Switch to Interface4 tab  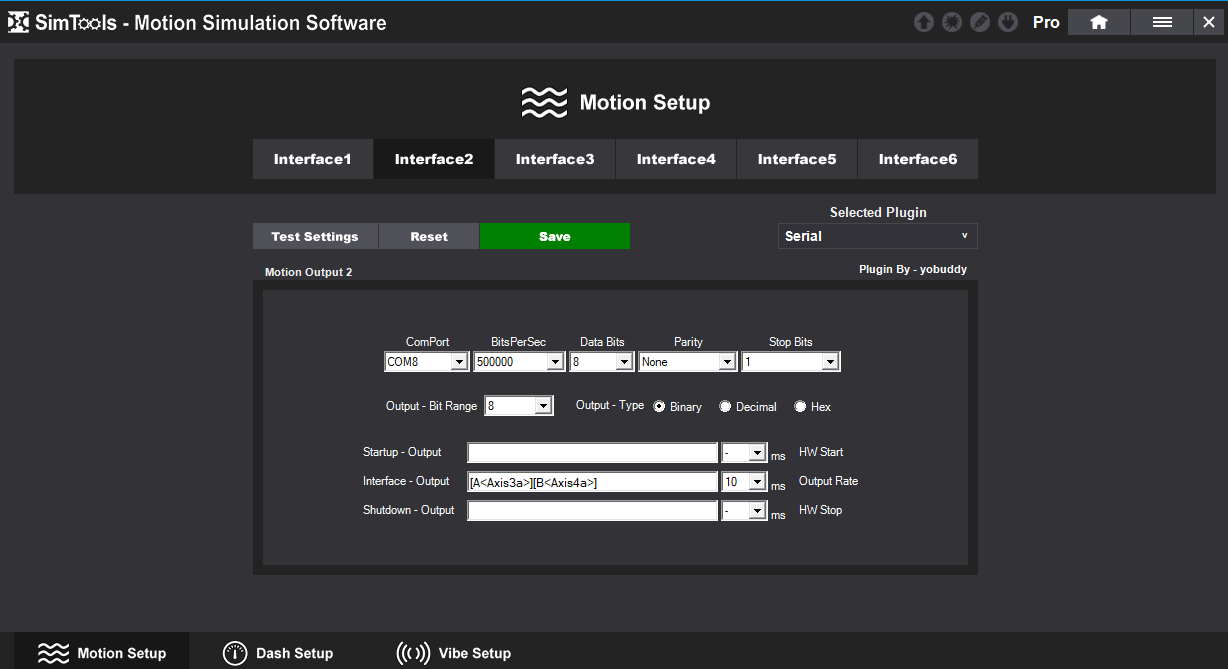pyautogui.click(x=676, y=159)
